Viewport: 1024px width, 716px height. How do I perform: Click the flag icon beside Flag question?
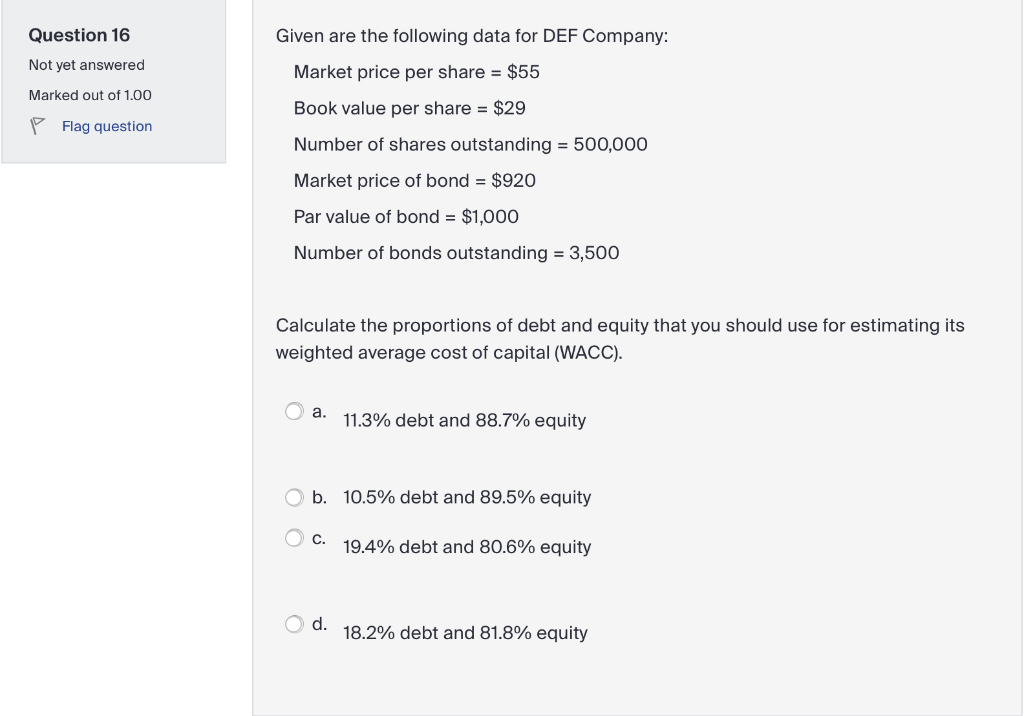click(x=38, y=126)
